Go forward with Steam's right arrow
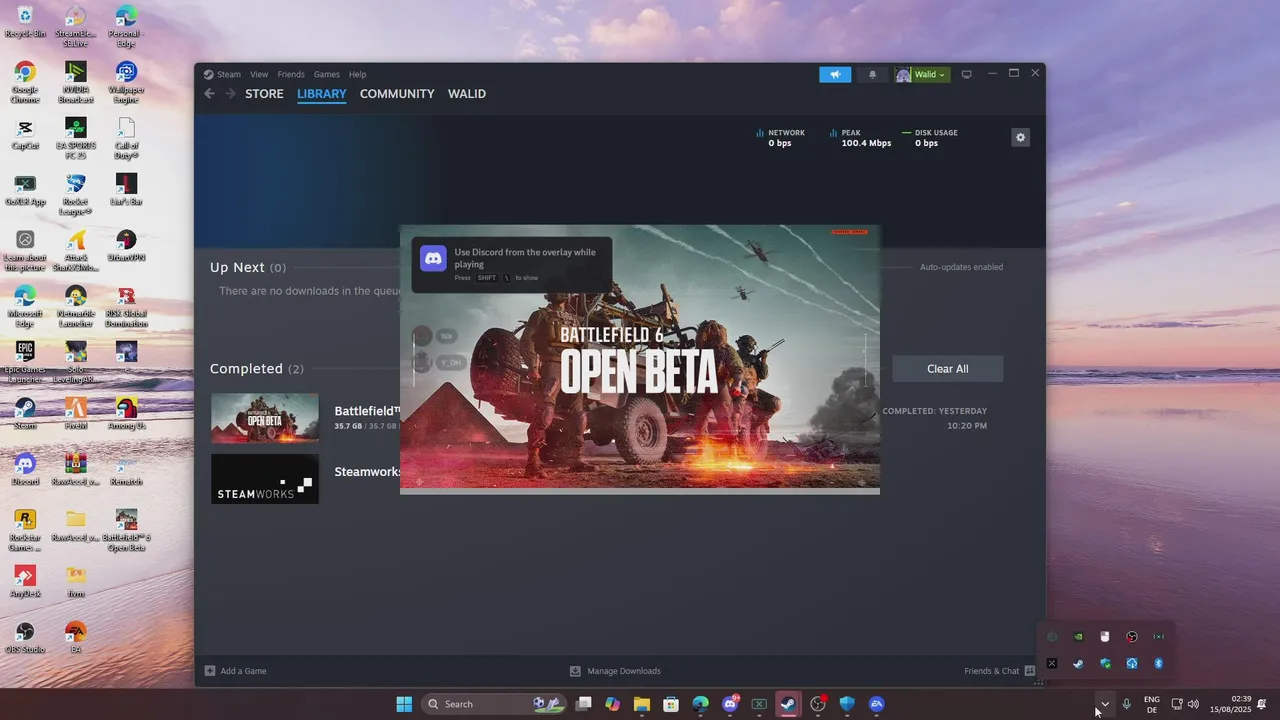 230,94
